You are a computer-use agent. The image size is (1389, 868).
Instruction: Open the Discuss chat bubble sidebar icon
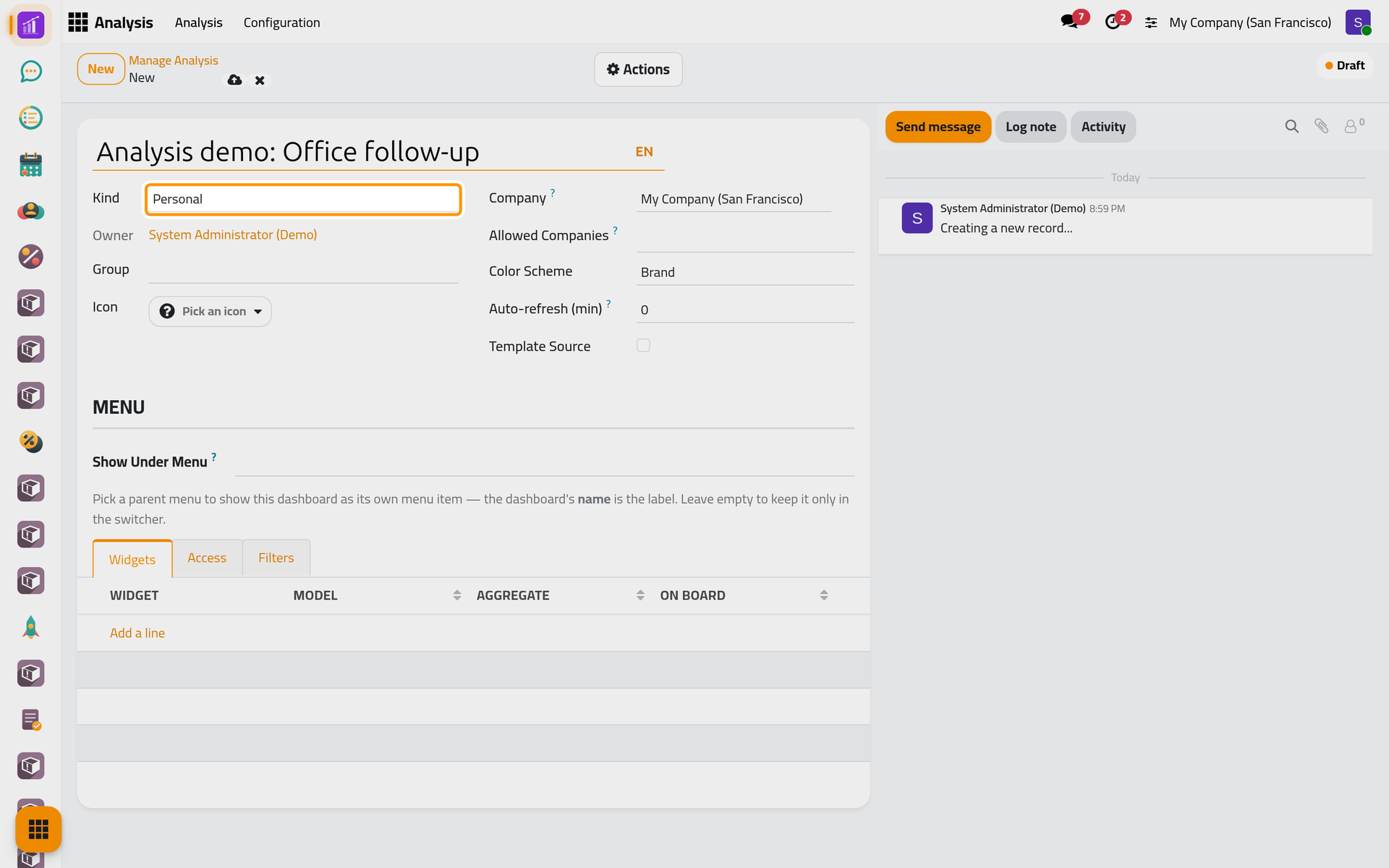[x=30, y=72]
